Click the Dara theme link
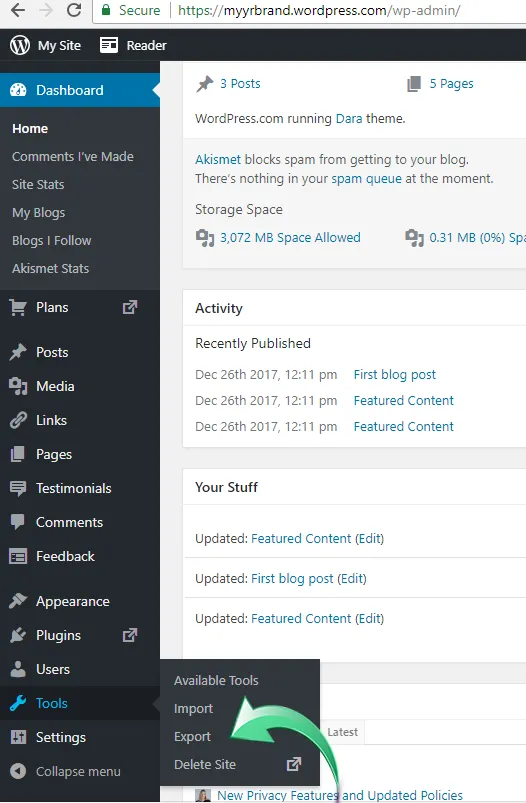Viewport: 526px width, 803px height. coord(349,118)
